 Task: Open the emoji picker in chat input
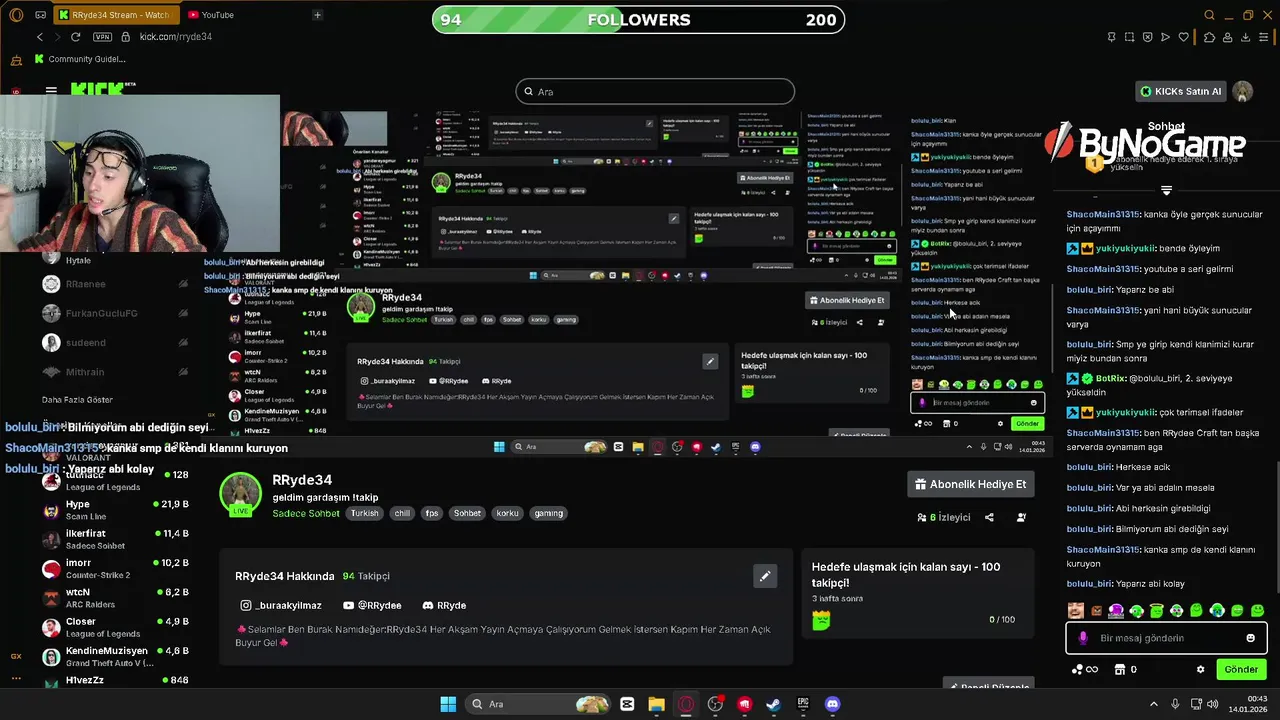(1250, 638)
